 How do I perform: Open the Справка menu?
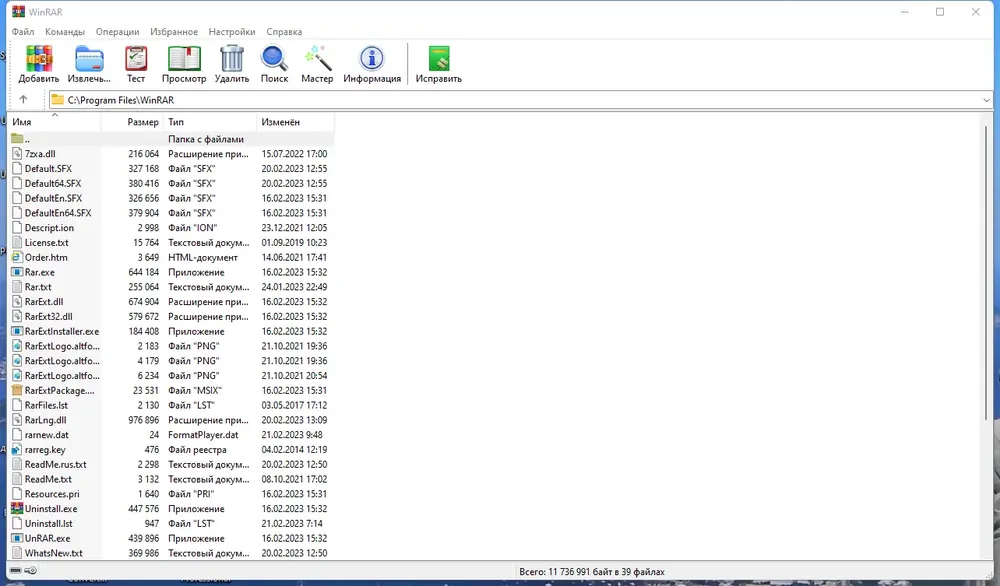(x=284, y=31)
